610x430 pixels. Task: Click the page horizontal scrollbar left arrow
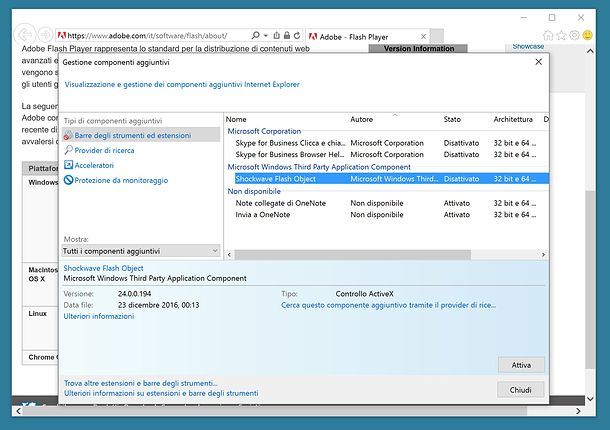[x=18, y=411]
